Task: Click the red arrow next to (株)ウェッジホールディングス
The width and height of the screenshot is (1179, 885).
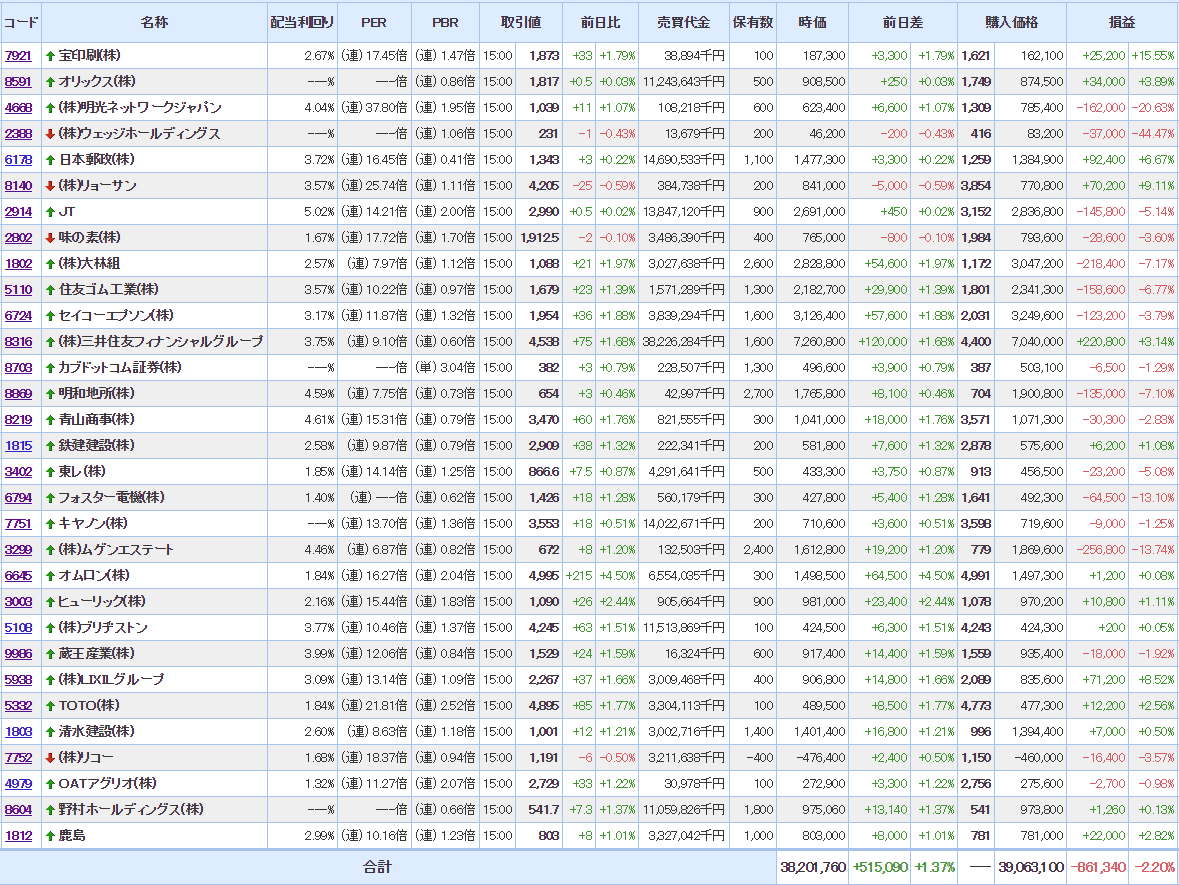Action: click(x=50, y=133)
